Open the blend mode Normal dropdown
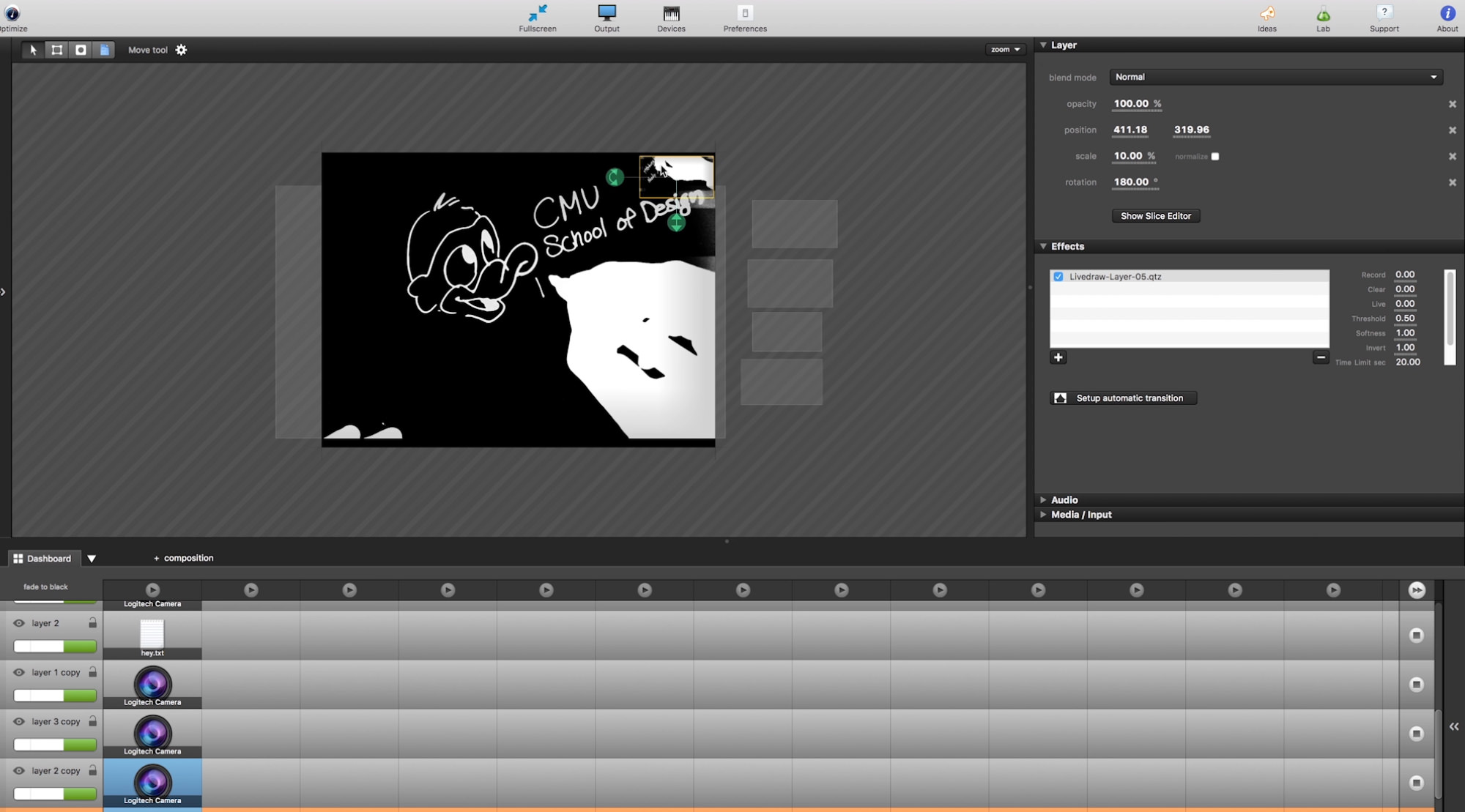 [1276, 77]
